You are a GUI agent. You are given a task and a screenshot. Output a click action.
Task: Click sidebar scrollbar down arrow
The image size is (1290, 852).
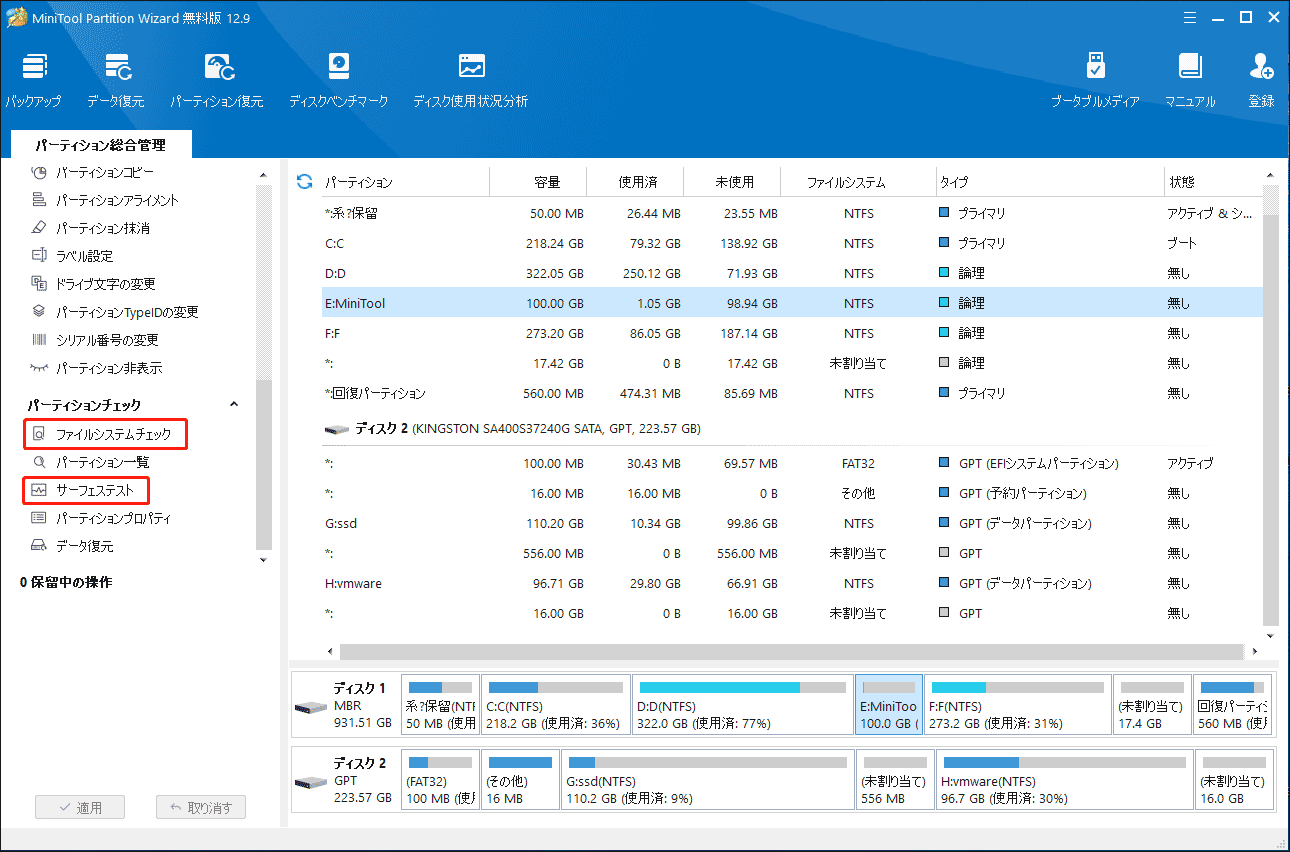pos(264,560)
